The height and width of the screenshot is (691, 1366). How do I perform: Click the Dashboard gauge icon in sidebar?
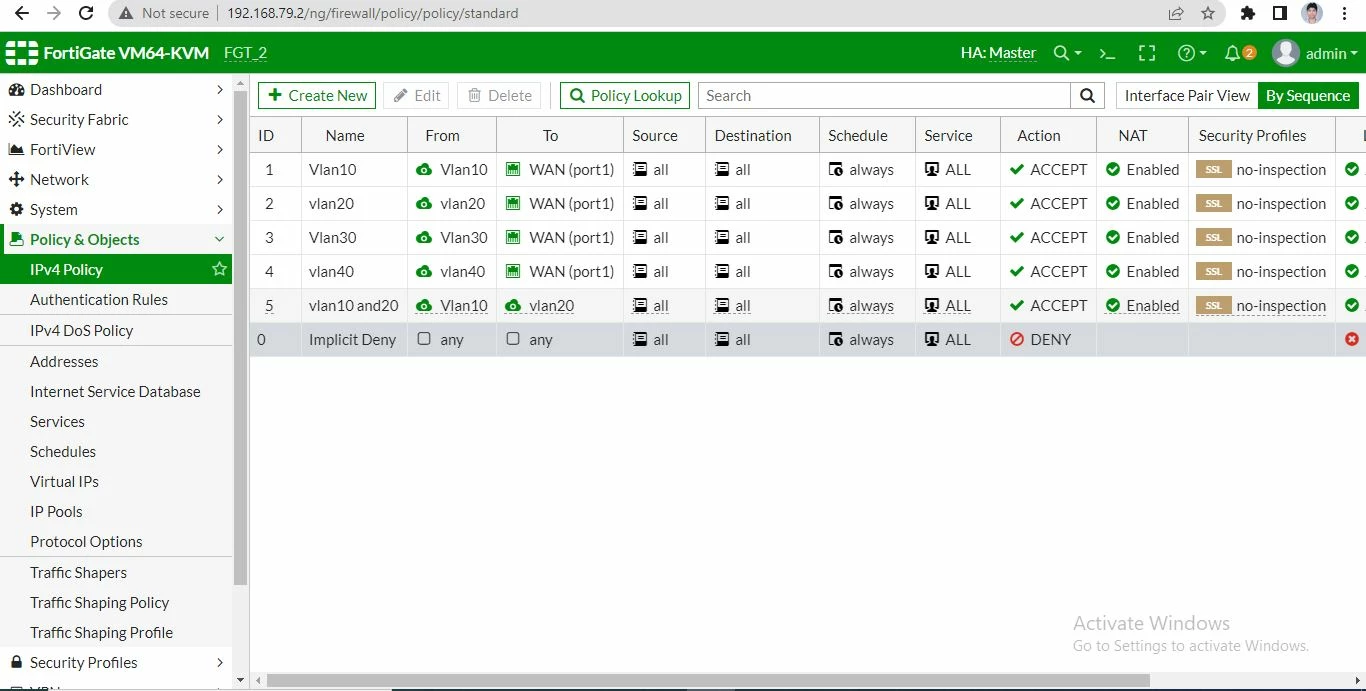point(16,89)
